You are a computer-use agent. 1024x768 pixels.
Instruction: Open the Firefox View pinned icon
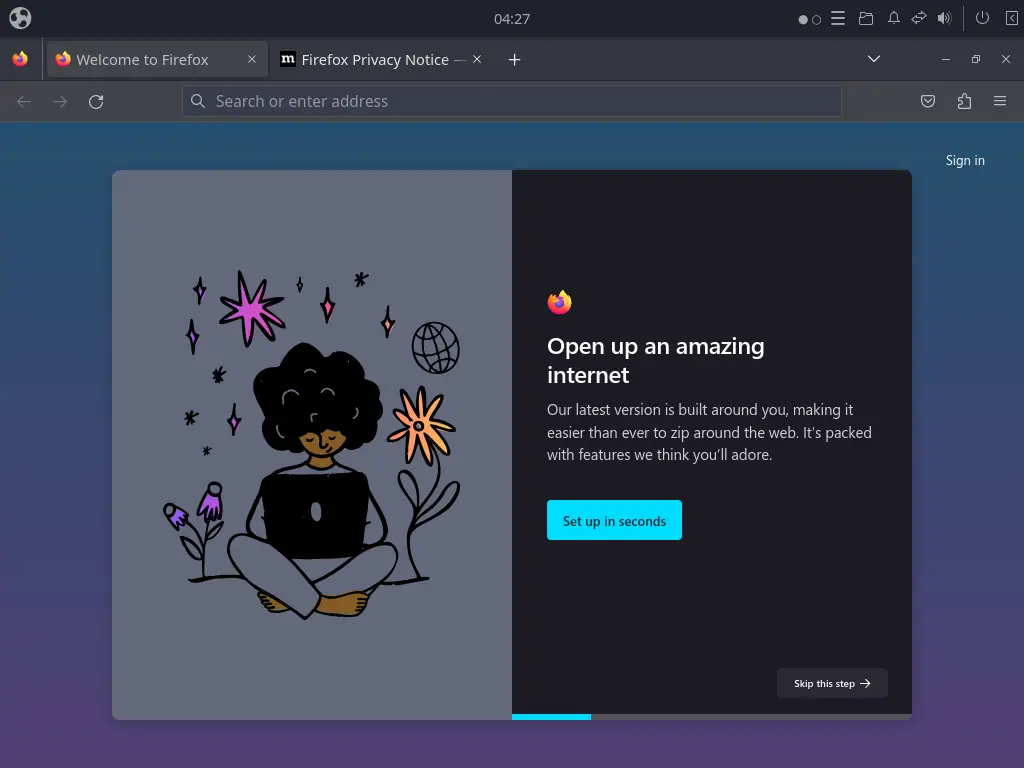click(x=20, y=59)
